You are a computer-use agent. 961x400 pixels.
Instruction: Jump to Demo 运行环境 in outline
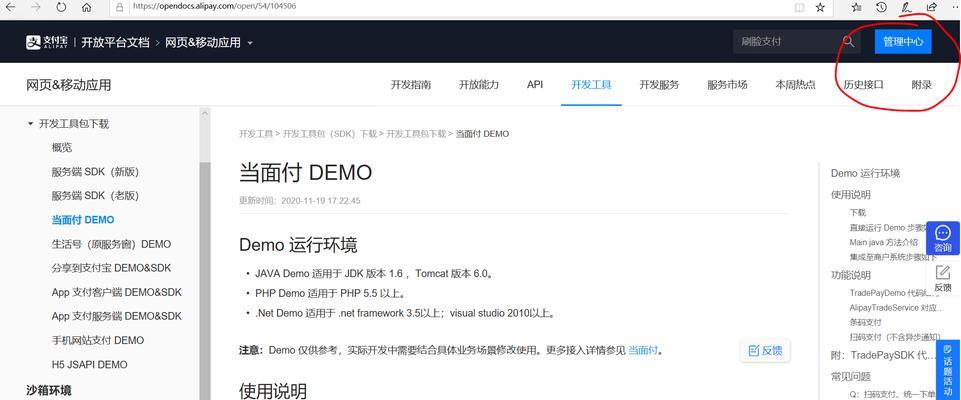point(865,173)
